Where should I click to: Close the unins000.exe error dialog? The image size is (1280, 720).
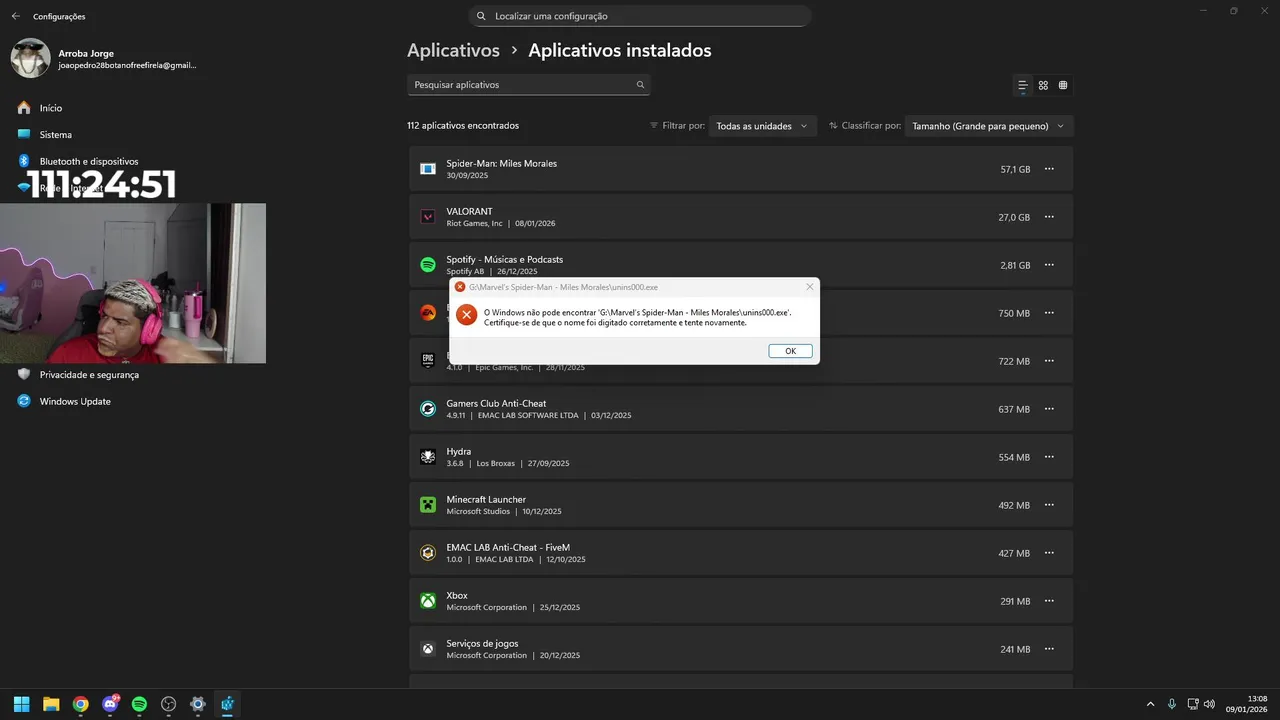pos(810,287)
